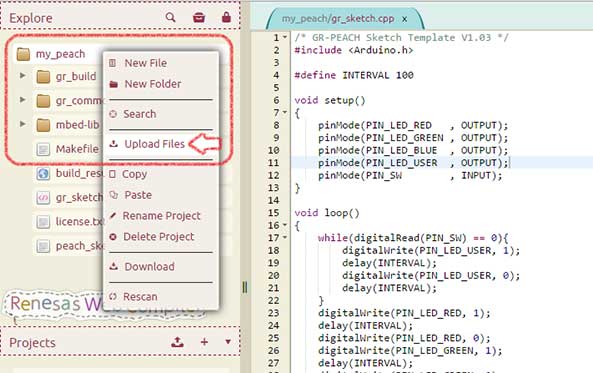Viewport: 593px width, 373px height.
Task: Collapse code fold arrow at line 7
Action: [x=285, y=112]
